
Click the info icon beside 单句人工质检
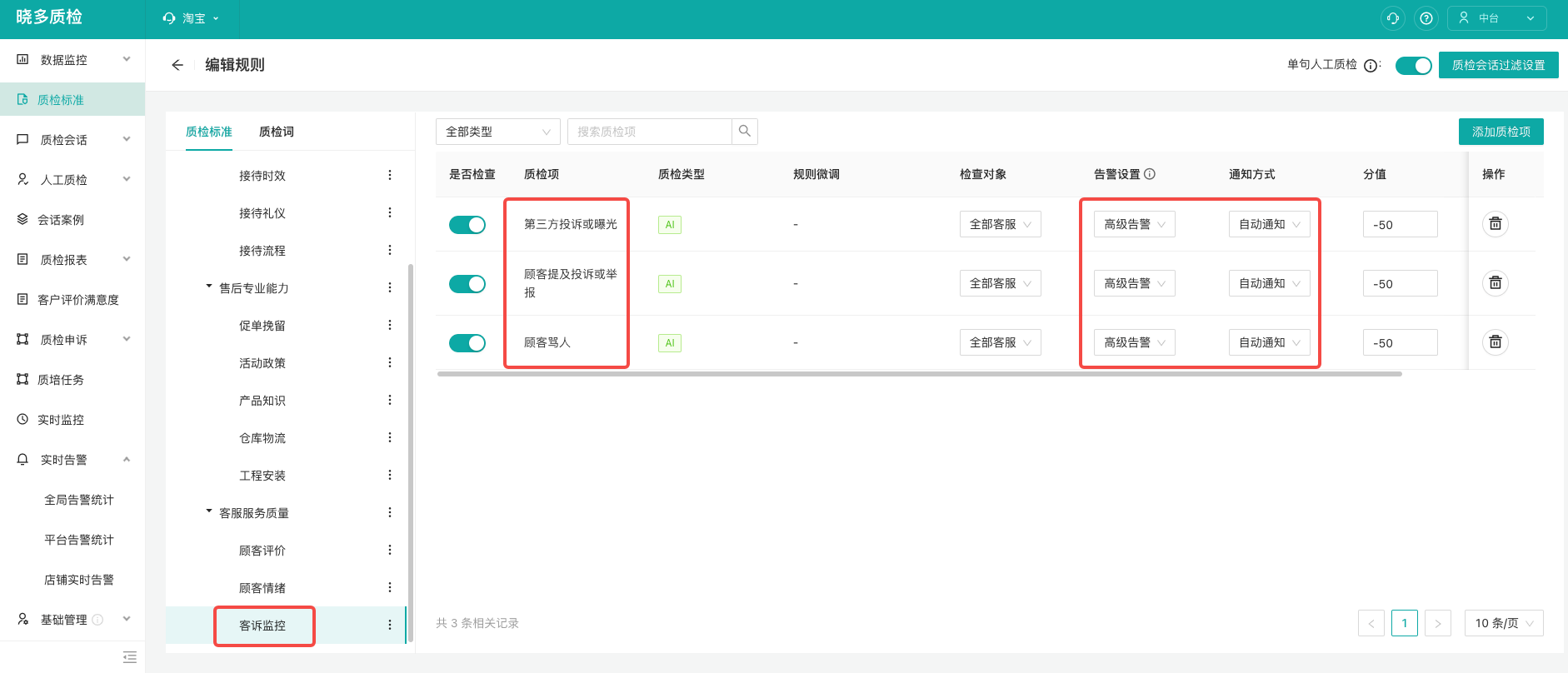click(x=1371, y=66)
